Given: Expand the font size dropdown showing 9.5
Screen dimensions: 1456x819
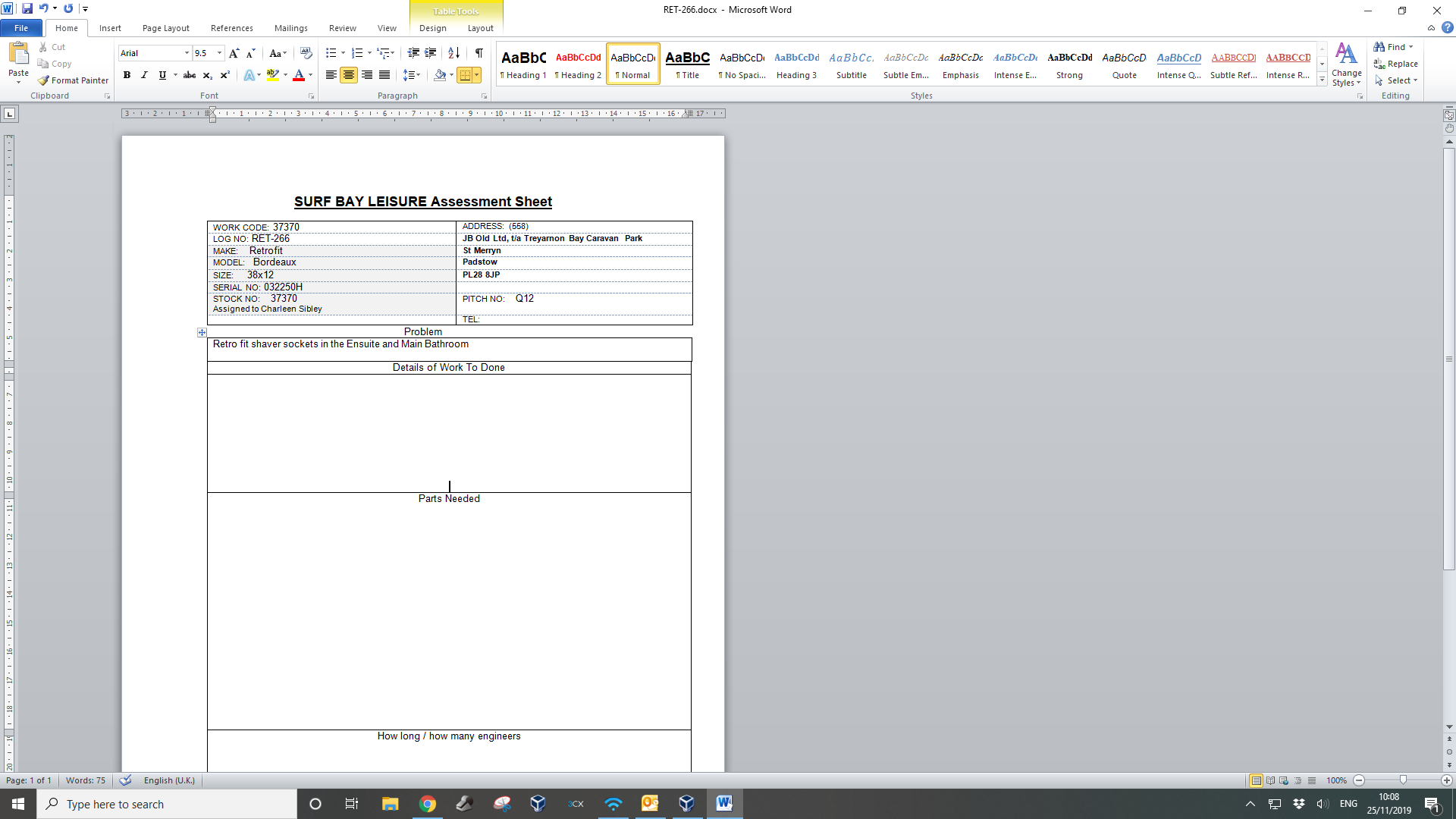Looking at the screenshot, I should (x=219, y=53).
